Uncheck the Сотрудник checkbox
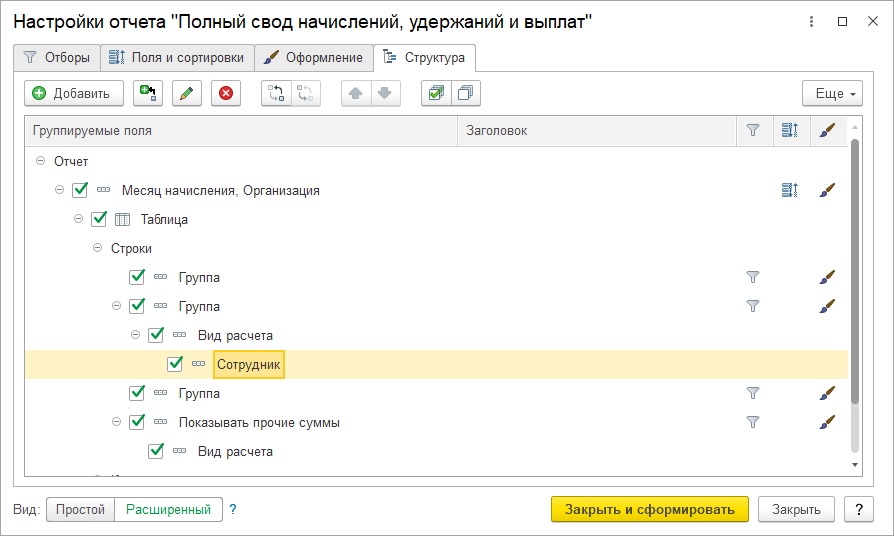This screenshot has width=894, height=536. (x=175, y=364)
